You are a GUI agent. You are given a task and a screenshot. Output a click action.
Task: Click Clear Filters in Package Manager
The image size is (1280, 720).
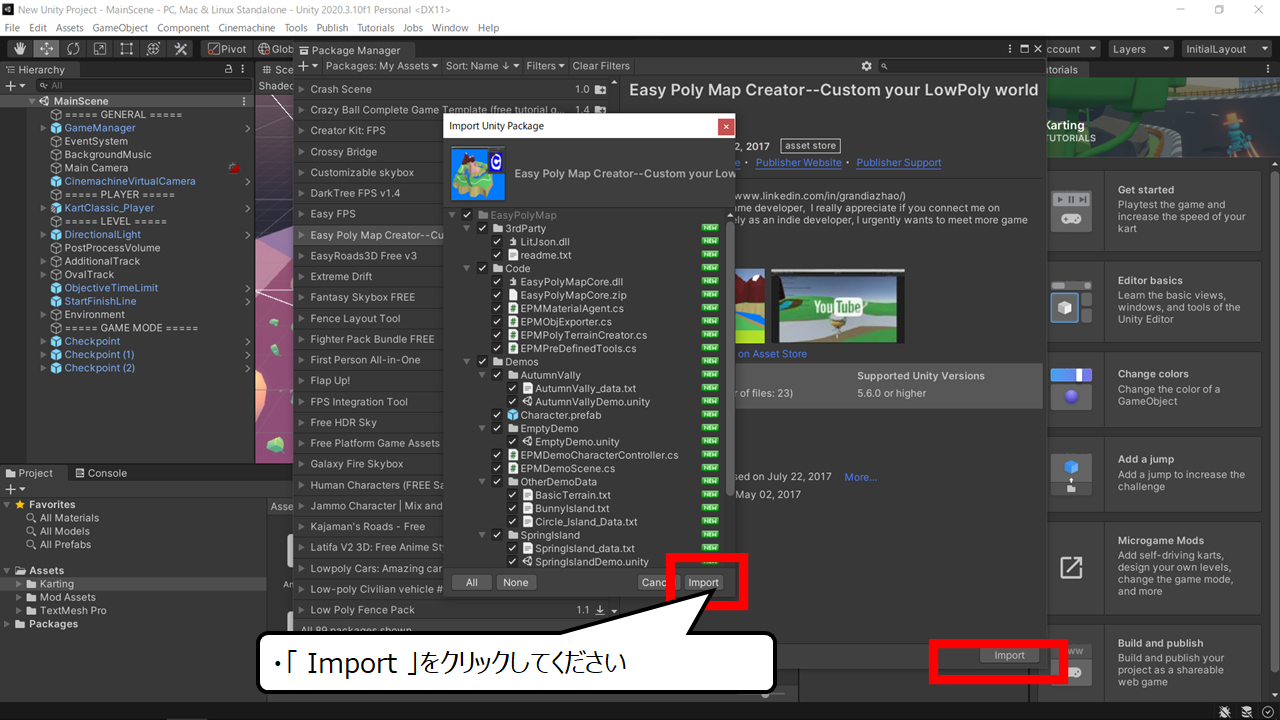601,66
